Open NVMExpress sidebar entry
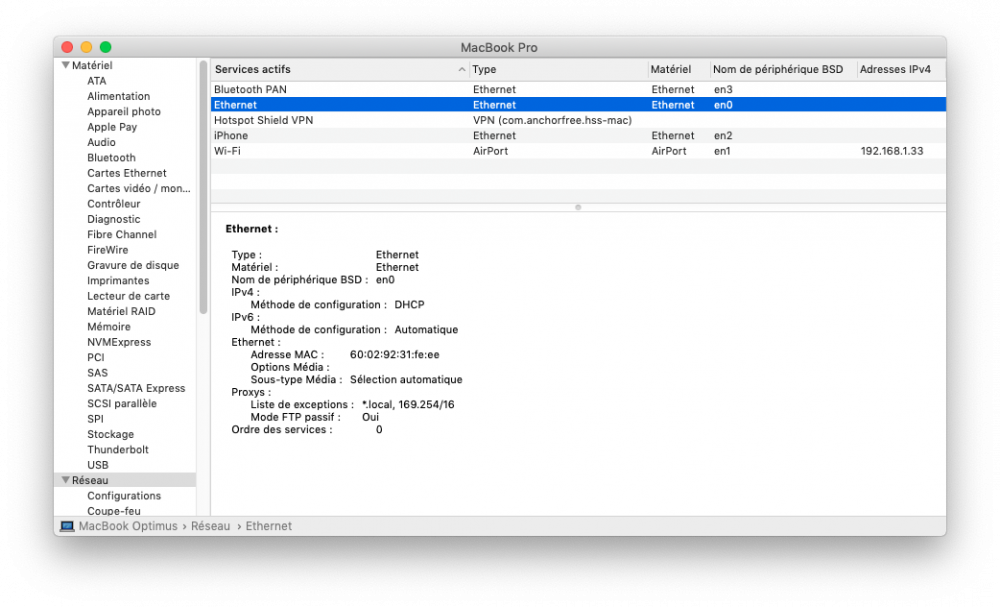 click(119, 342)
